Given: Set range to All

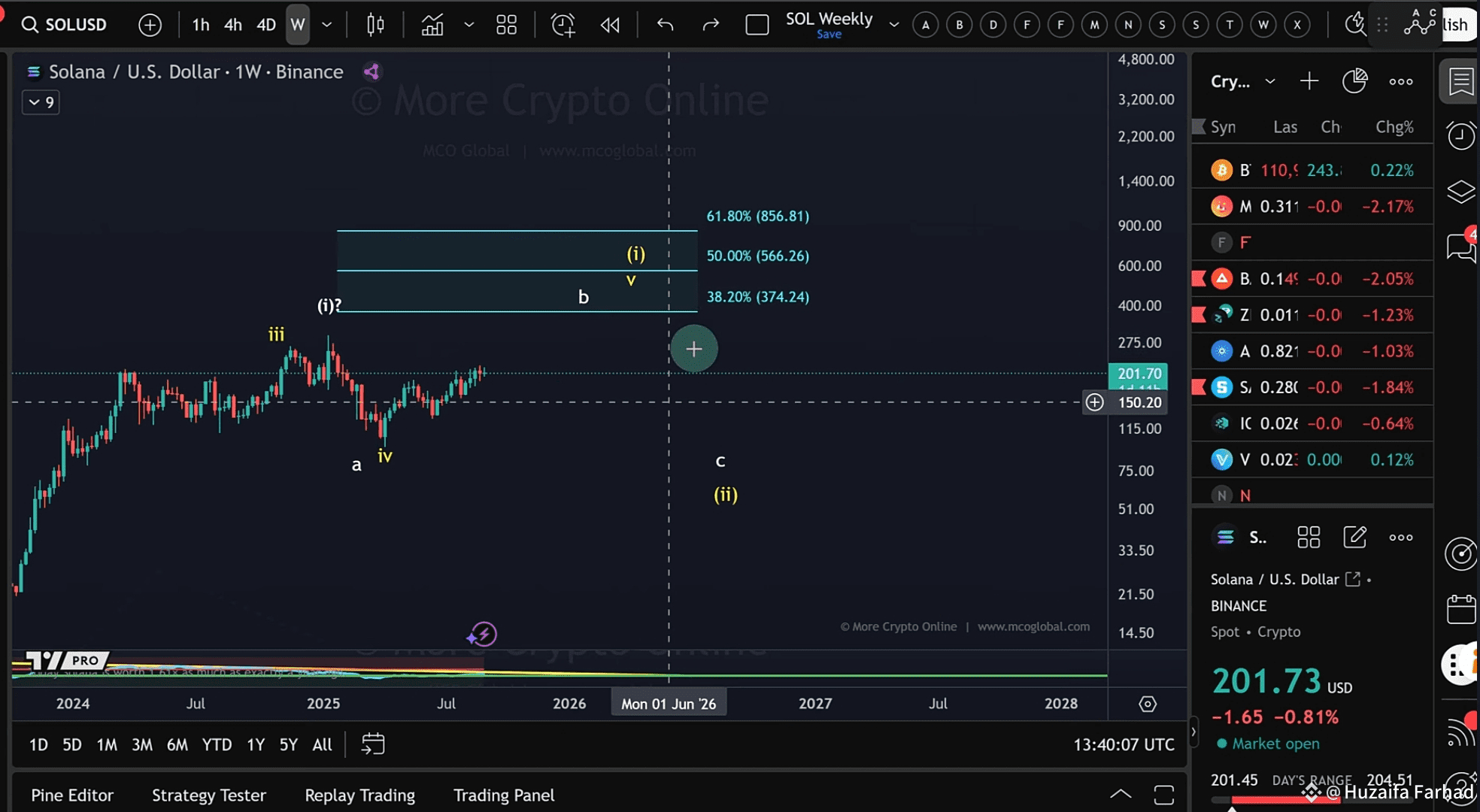Looking at the screenshot, I should (322, 744).
